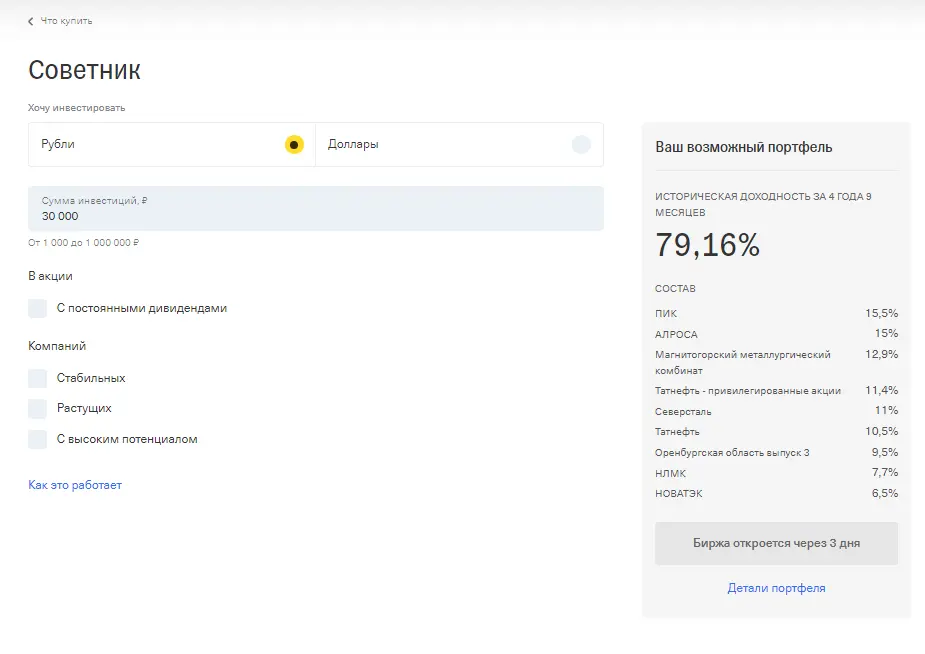Click 'Биржа откроется через 3 дня' button
Screen dimensions: 925x654
776,543
